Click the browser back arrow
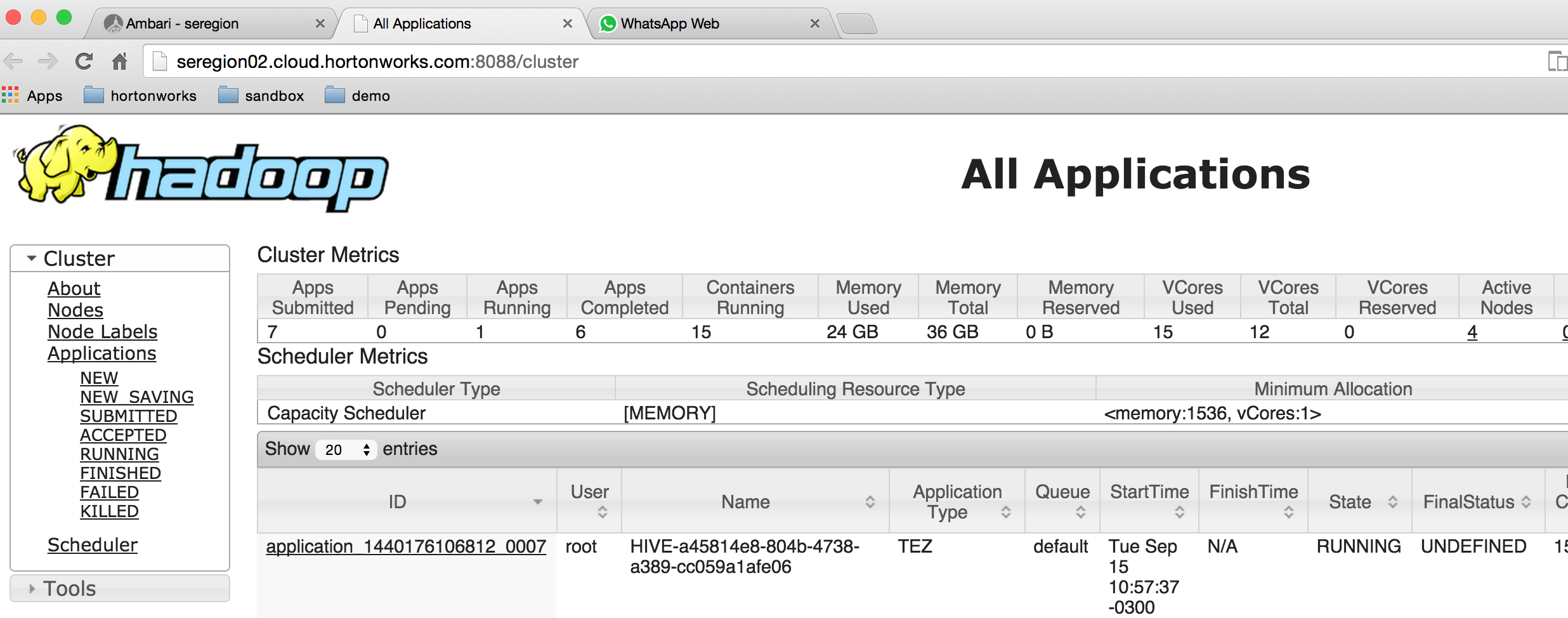Screen dimensions: 1568x618 [13, 61]
